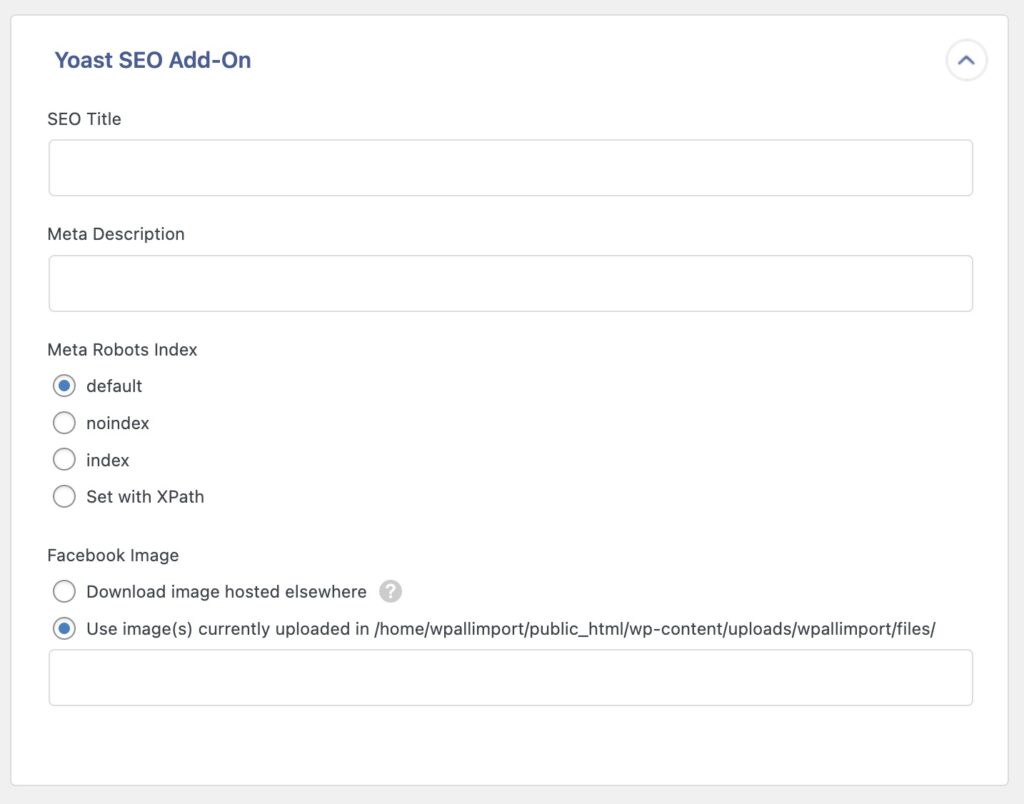Click the Meta Description label
The width and height of the screenshot is (1024, 804).
tap(116, 234)
